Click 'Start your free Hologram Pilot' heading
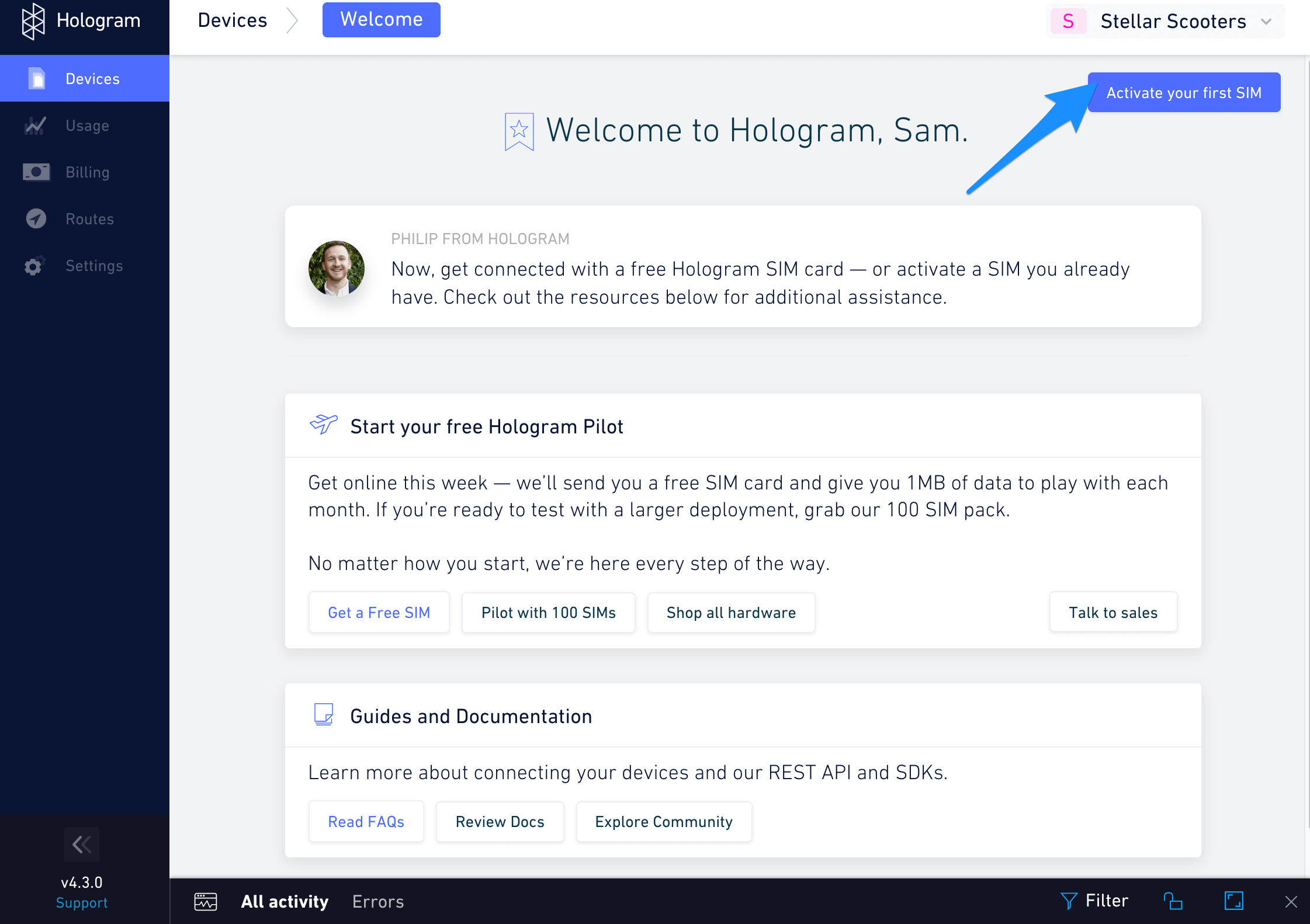Image resolution: width=1310 pixels, height=924 pixels. 487,426
